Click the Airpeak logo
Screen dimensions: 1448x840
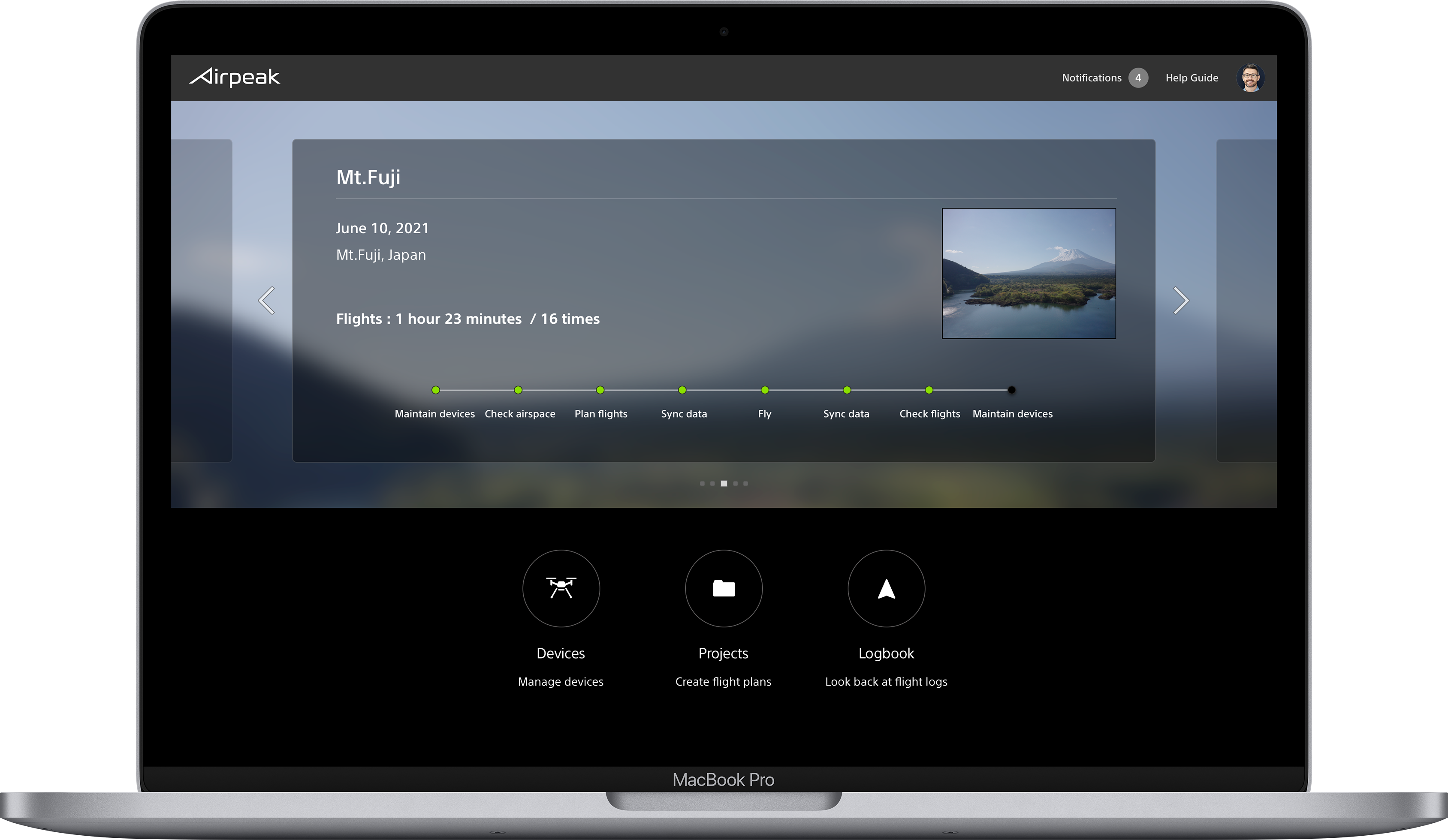(235, 77)
